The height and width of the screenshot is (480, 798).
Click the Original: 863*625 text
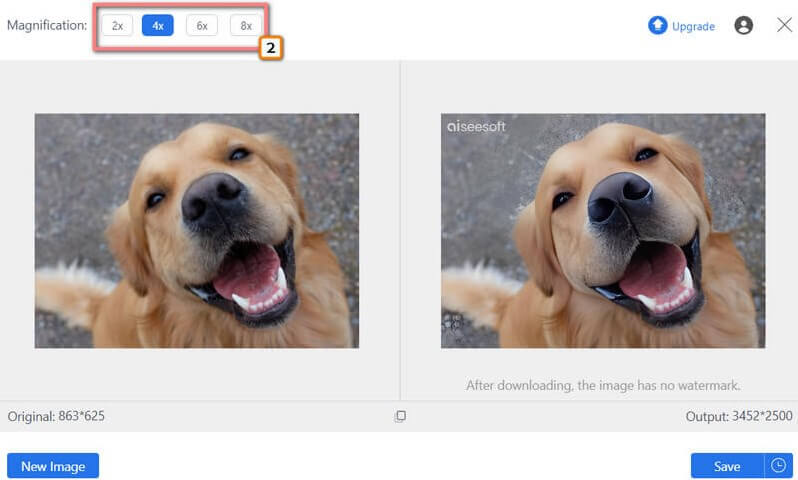(x=56, y=416)
